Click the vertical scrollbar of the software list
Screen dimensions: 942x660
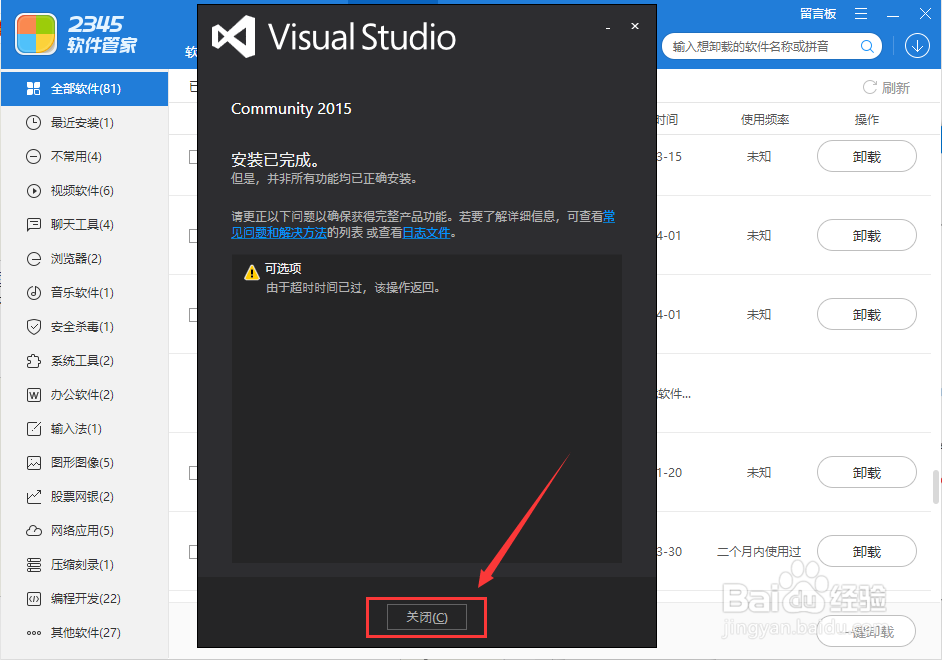click(x=935, y=486)
